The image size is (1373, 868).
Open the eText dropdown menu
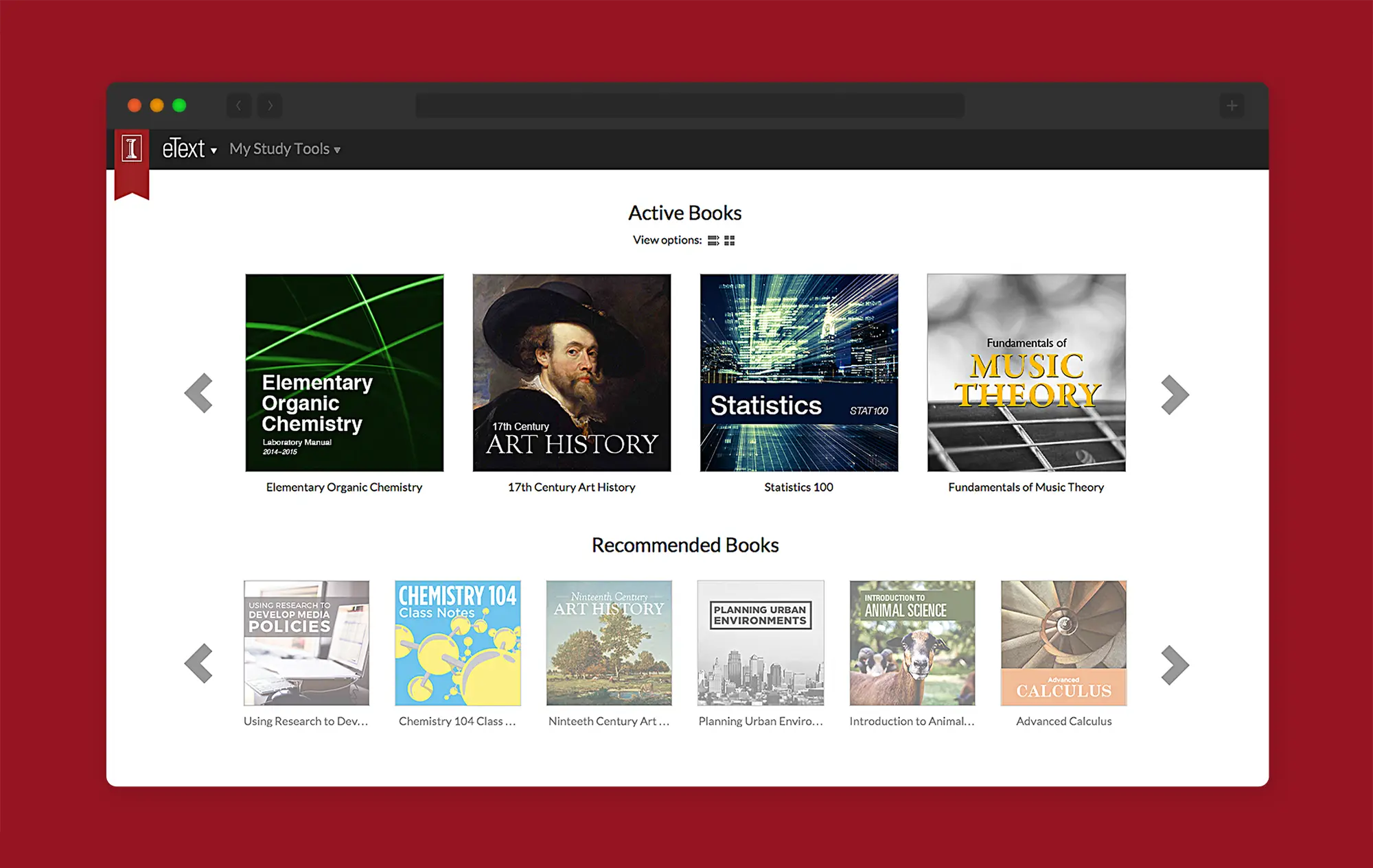point(189,149)
